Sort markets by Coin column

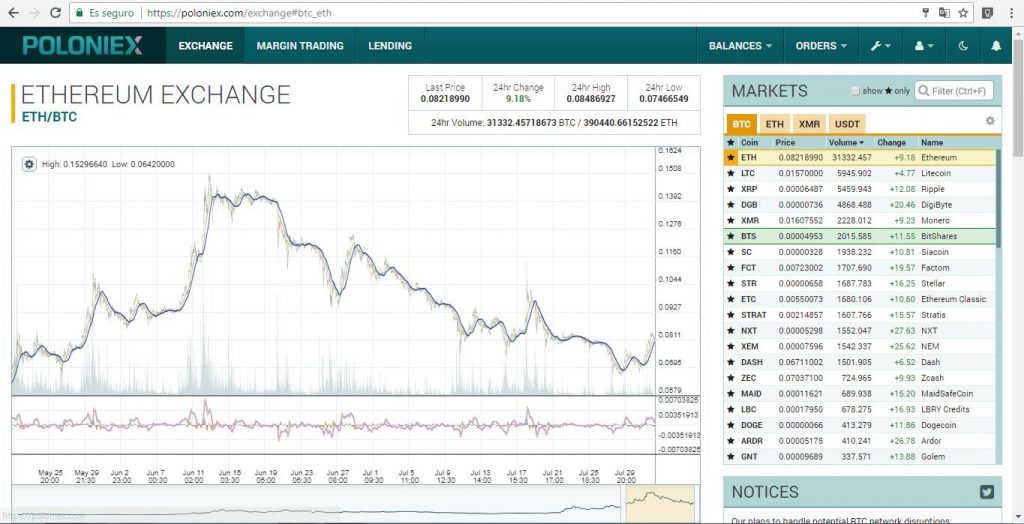click(x=749, y=142)
